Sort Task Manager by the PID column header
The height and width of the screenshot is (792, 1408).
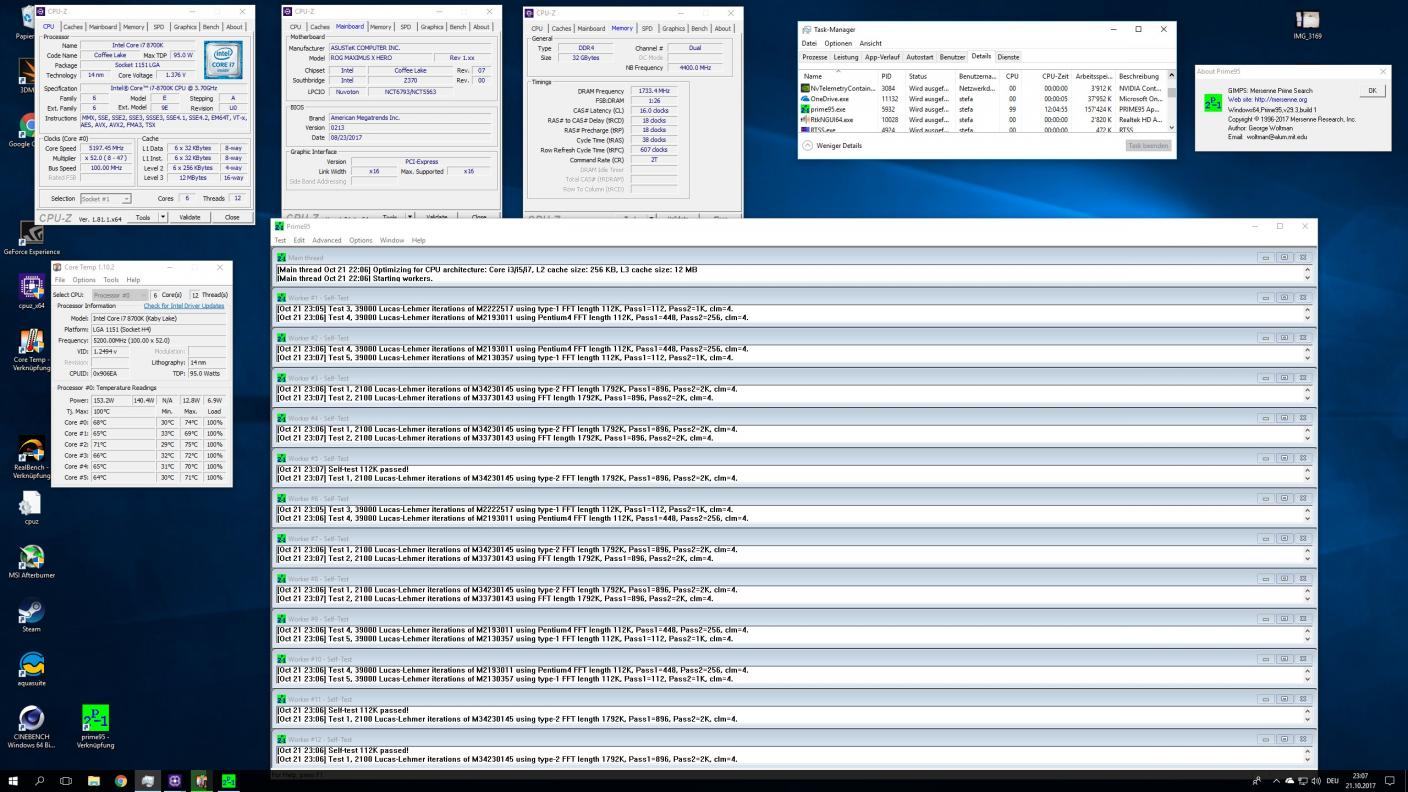click(890, 76)
